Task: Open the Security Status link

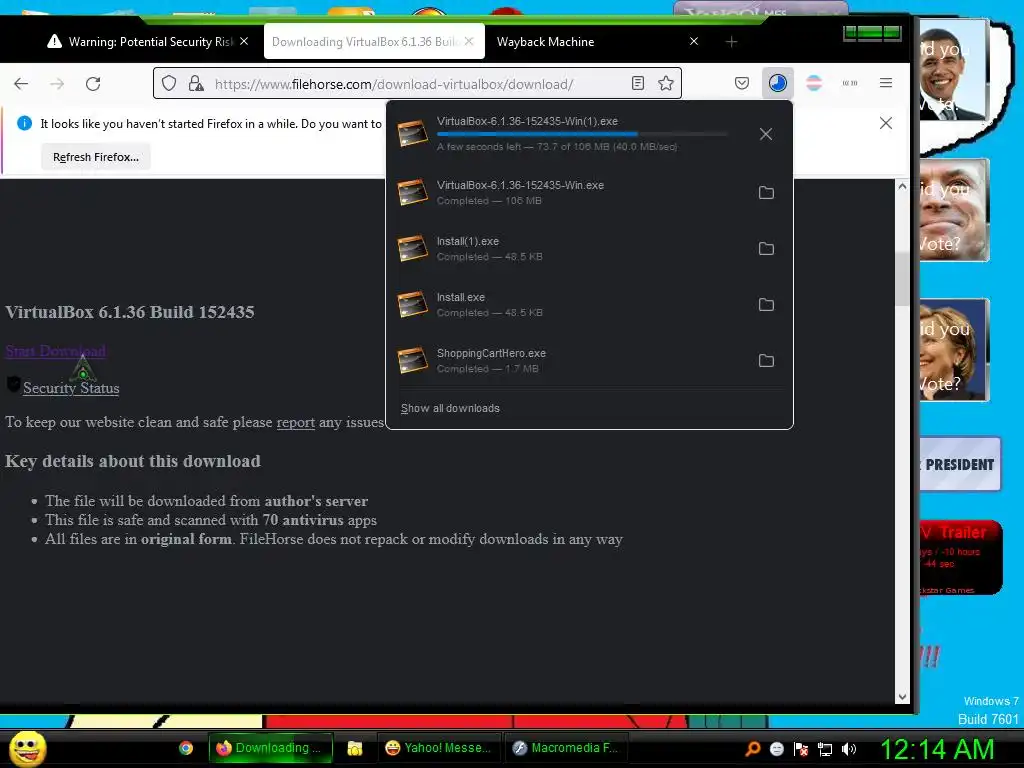Action: click(x=71, y=388)
